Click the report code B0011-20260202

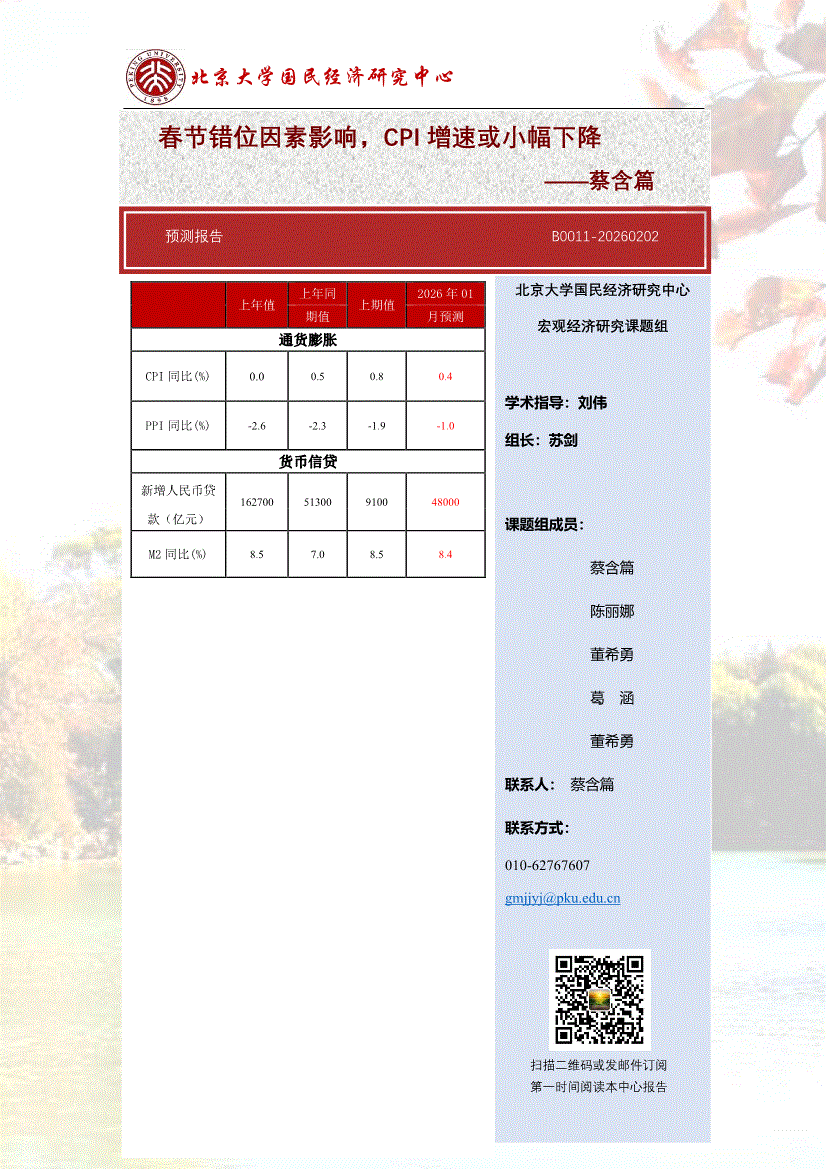pyautogui.click(x=604, y=237)
